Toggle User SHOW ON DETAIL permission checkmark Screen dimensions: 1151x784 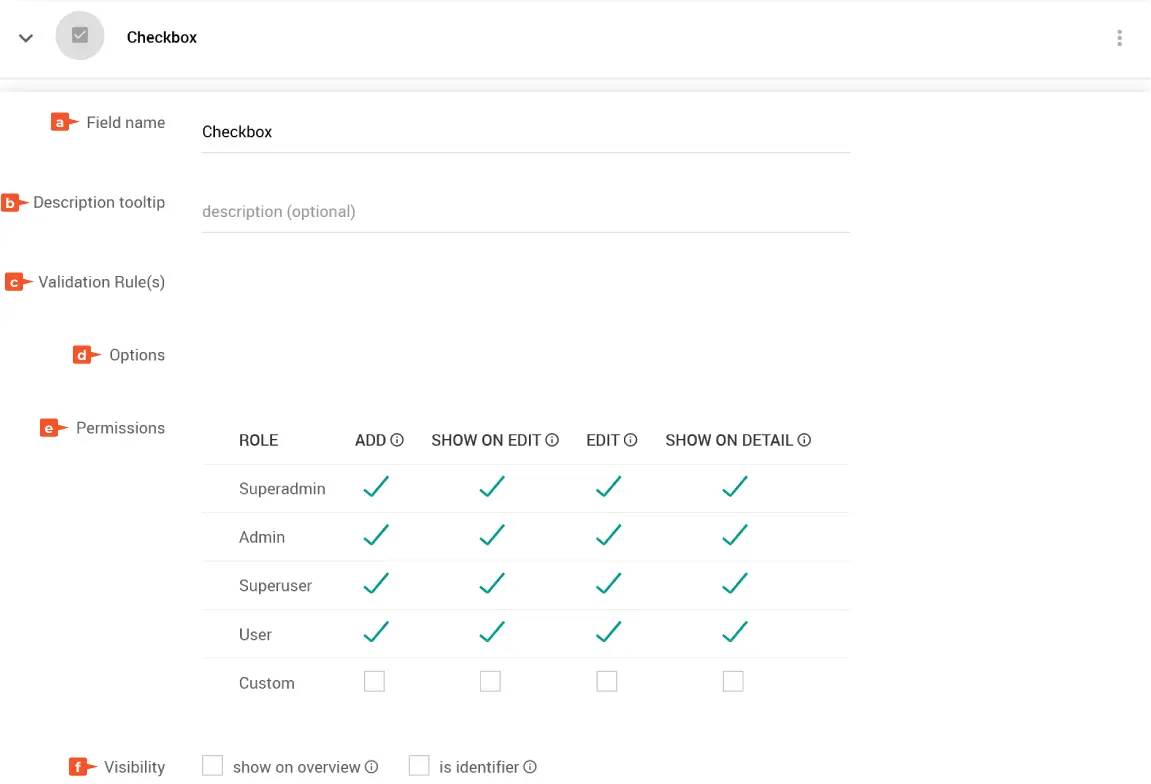pyautogui.click(x=735, y=633)
